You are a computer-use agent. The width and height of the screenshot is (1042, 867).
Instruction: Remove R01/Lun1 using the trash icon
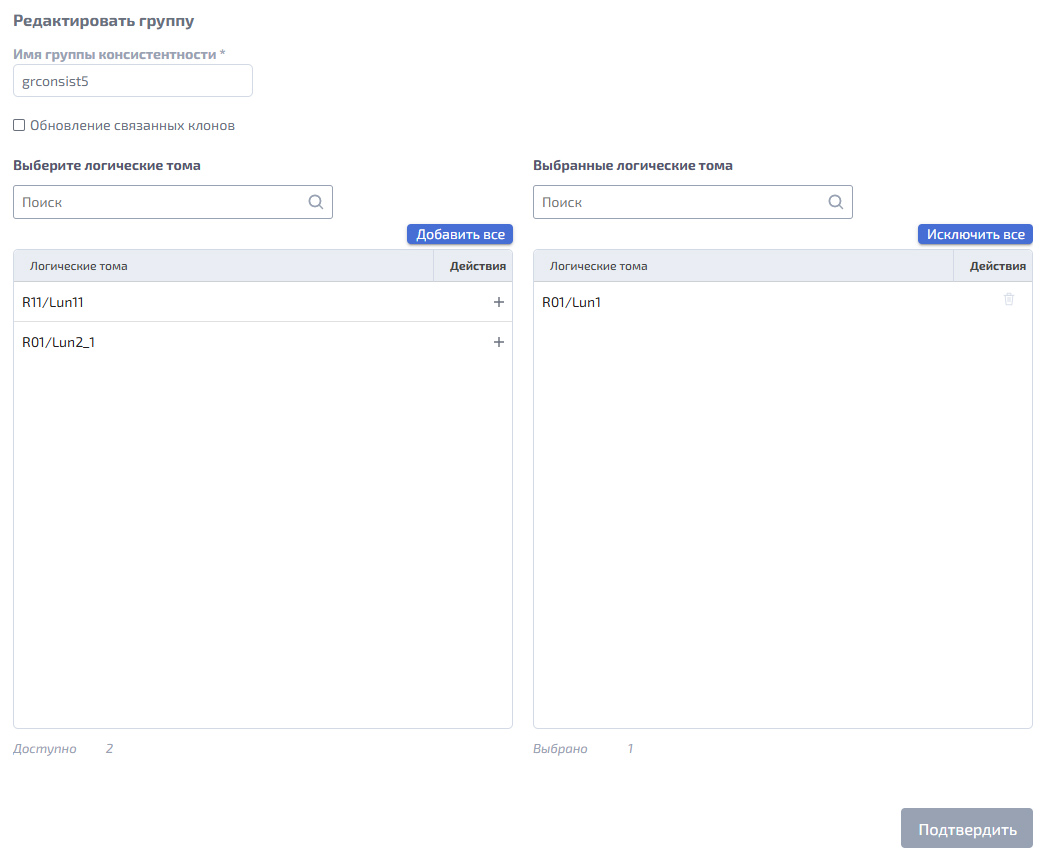point(1009,300)
